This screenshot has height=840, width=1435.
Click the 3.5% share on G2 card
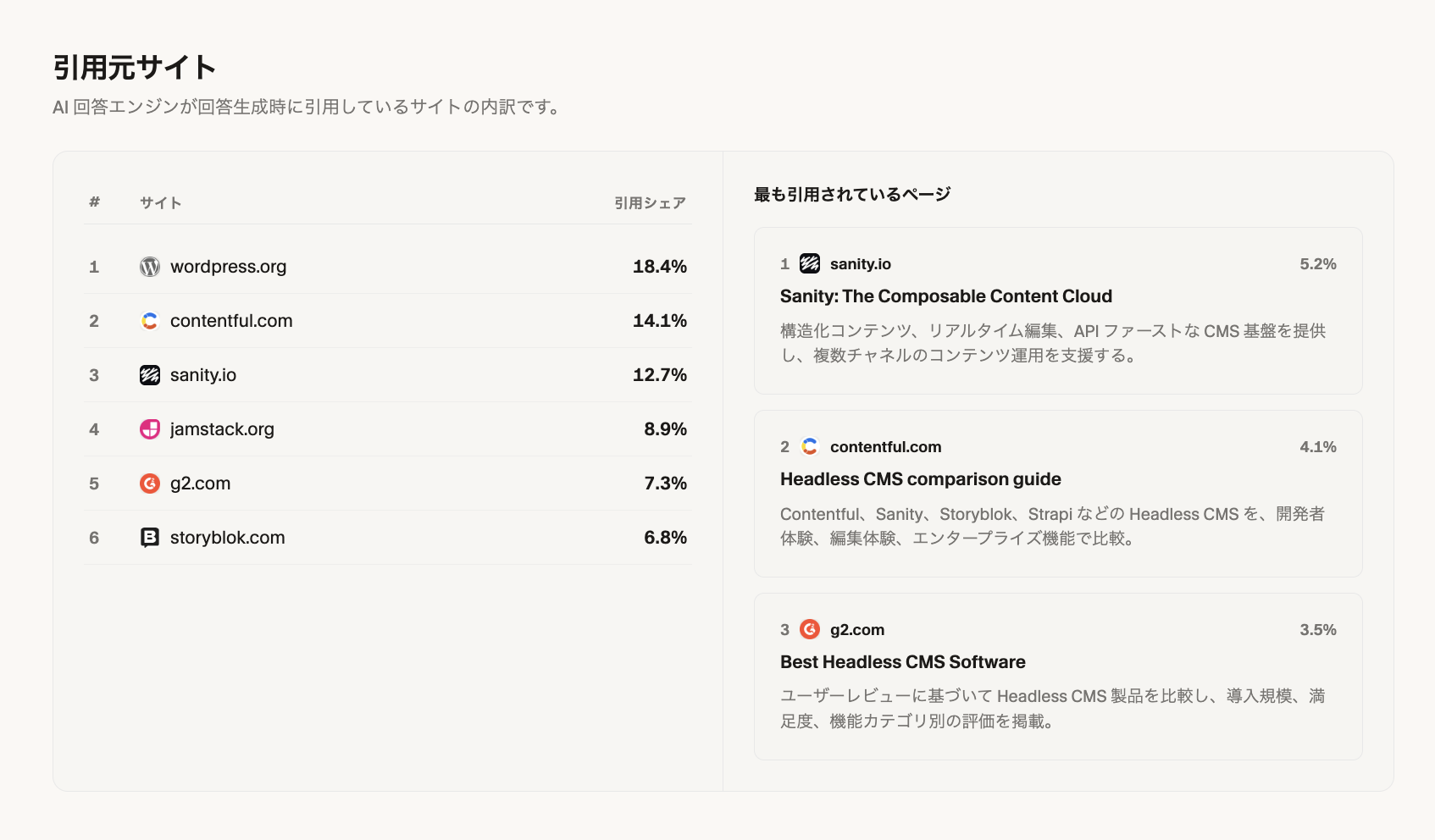pos(1317,630)
